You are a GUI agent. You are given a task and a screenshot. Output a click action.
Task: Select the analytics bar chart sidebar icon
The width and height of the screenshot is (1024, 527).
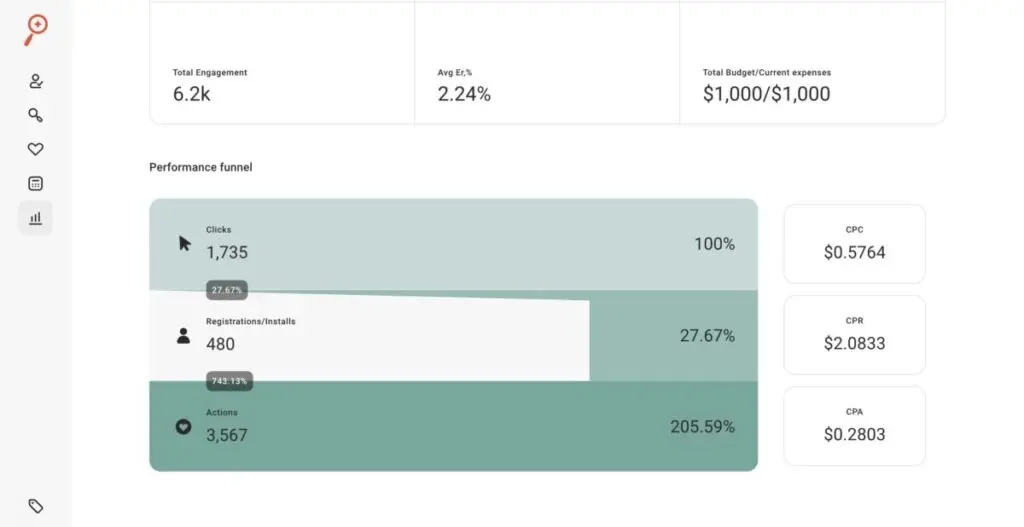36,218
